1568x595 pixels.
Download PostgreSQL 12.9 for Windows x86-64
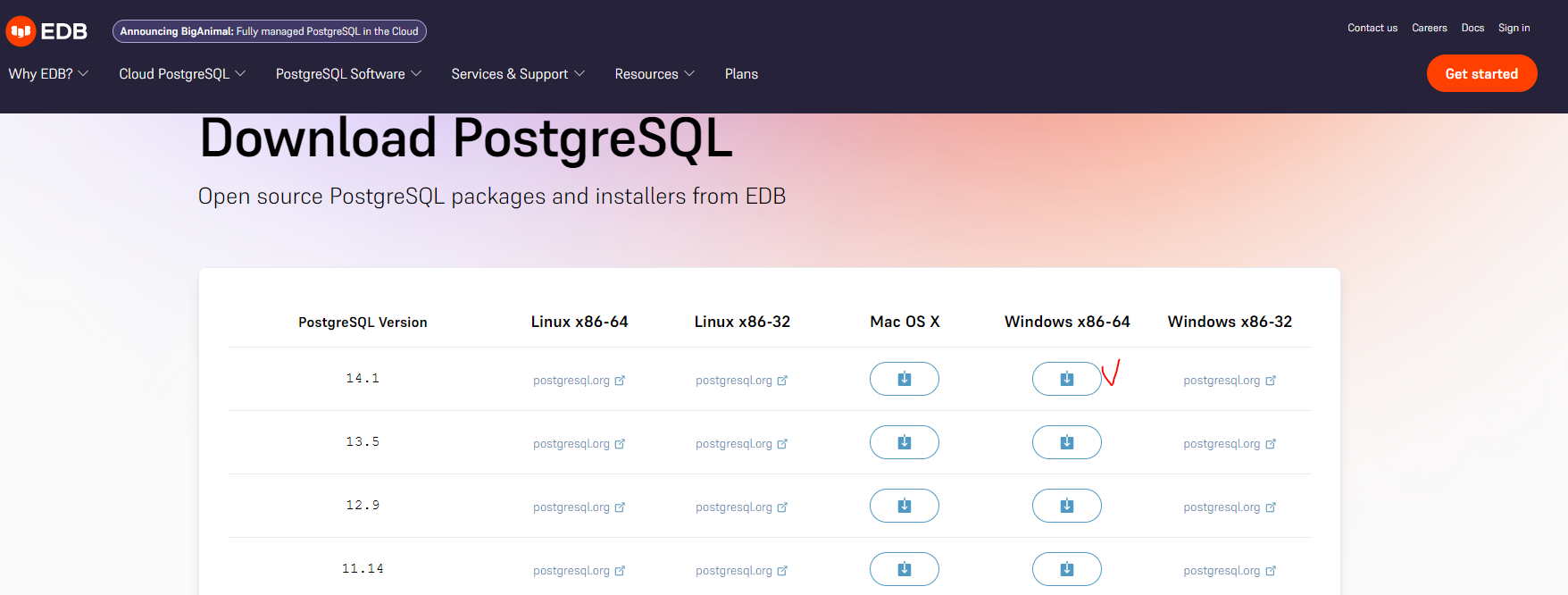click(1066, 506)
